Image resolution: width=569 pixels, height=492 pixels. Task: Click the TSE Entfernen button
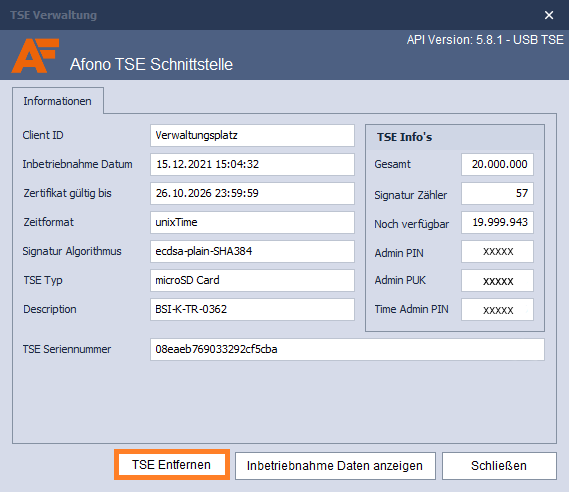pyautogui.click(x=172, y=465)
